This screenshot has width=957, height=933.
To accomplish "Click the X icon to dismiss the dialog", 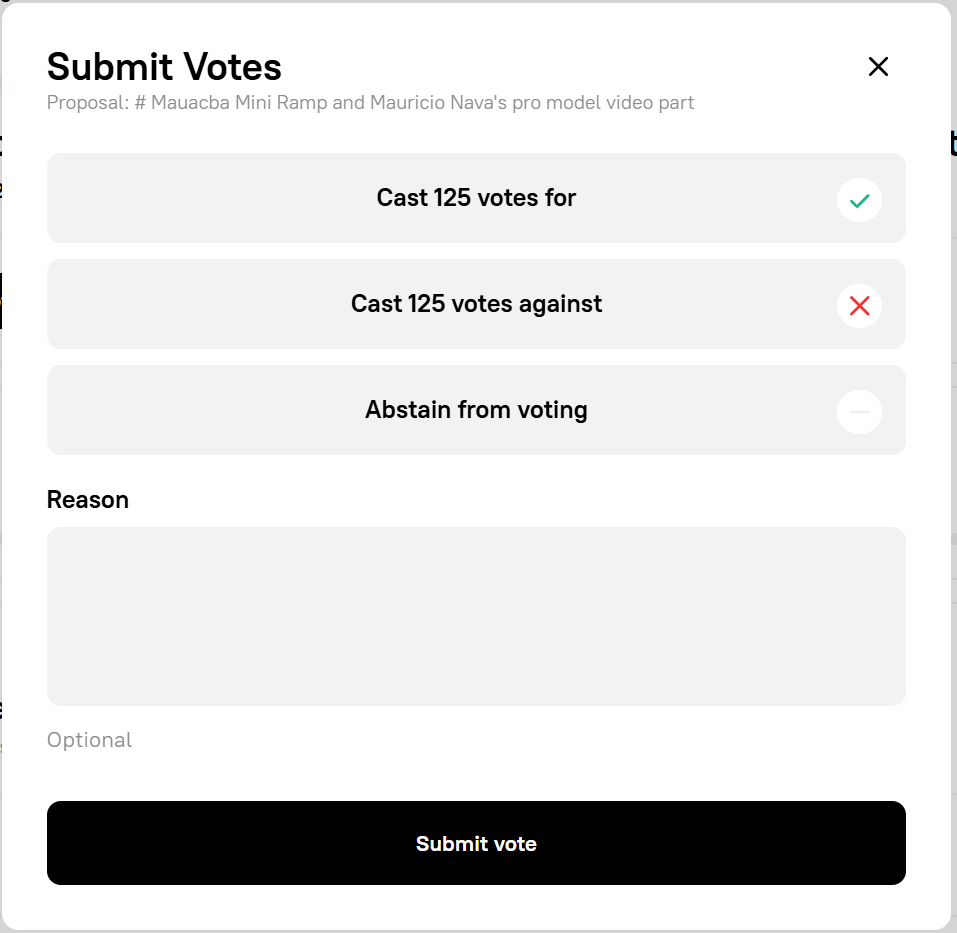I will coord(877,66).
